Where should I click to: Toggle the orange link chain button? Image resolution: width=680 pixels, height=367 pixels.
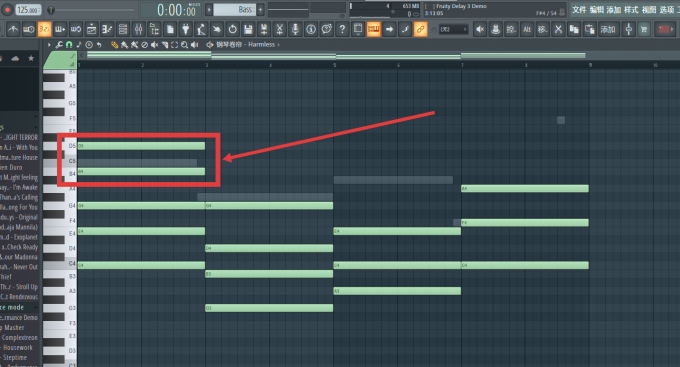(420, 29)
